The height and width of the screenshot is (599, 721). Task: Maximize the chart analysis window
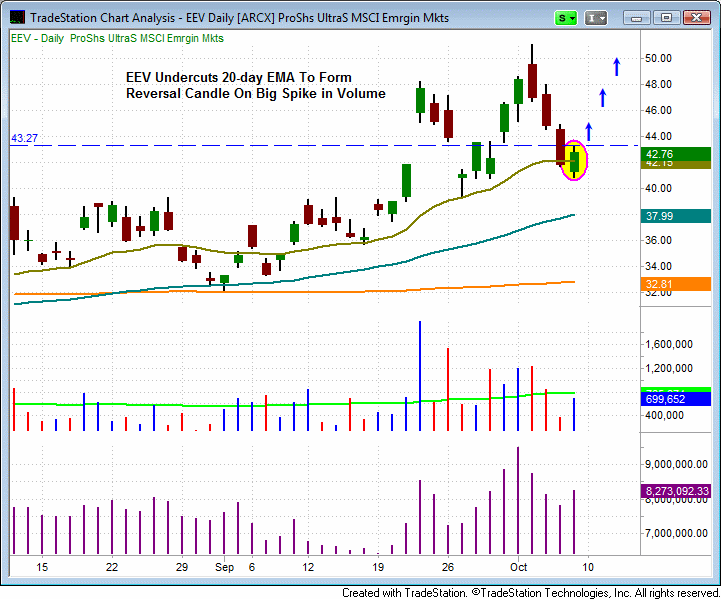tap(666, 18)
